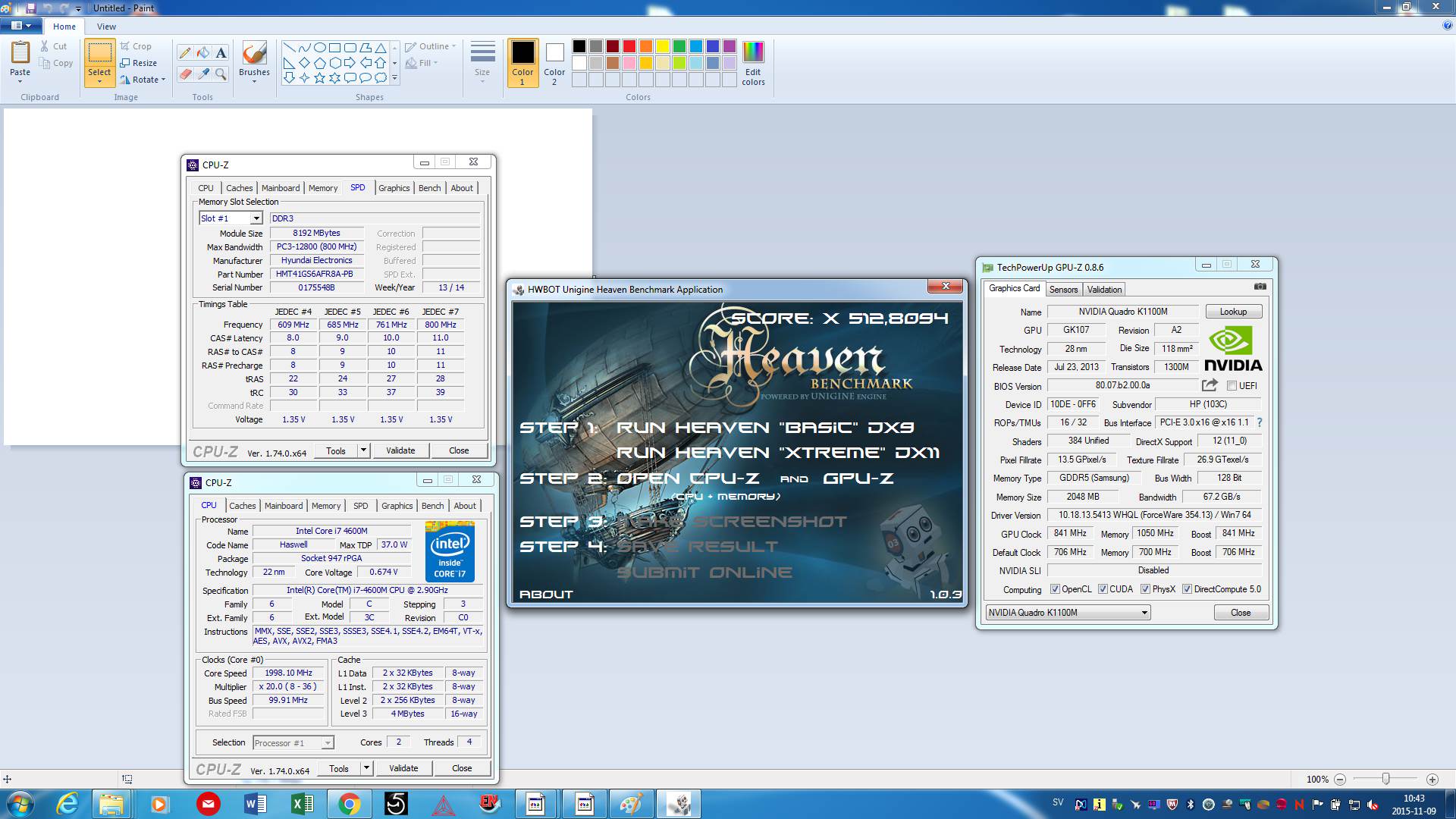Click the Windows Start button
Viewport: 1456px width, 819px height.
pos(20,804)
